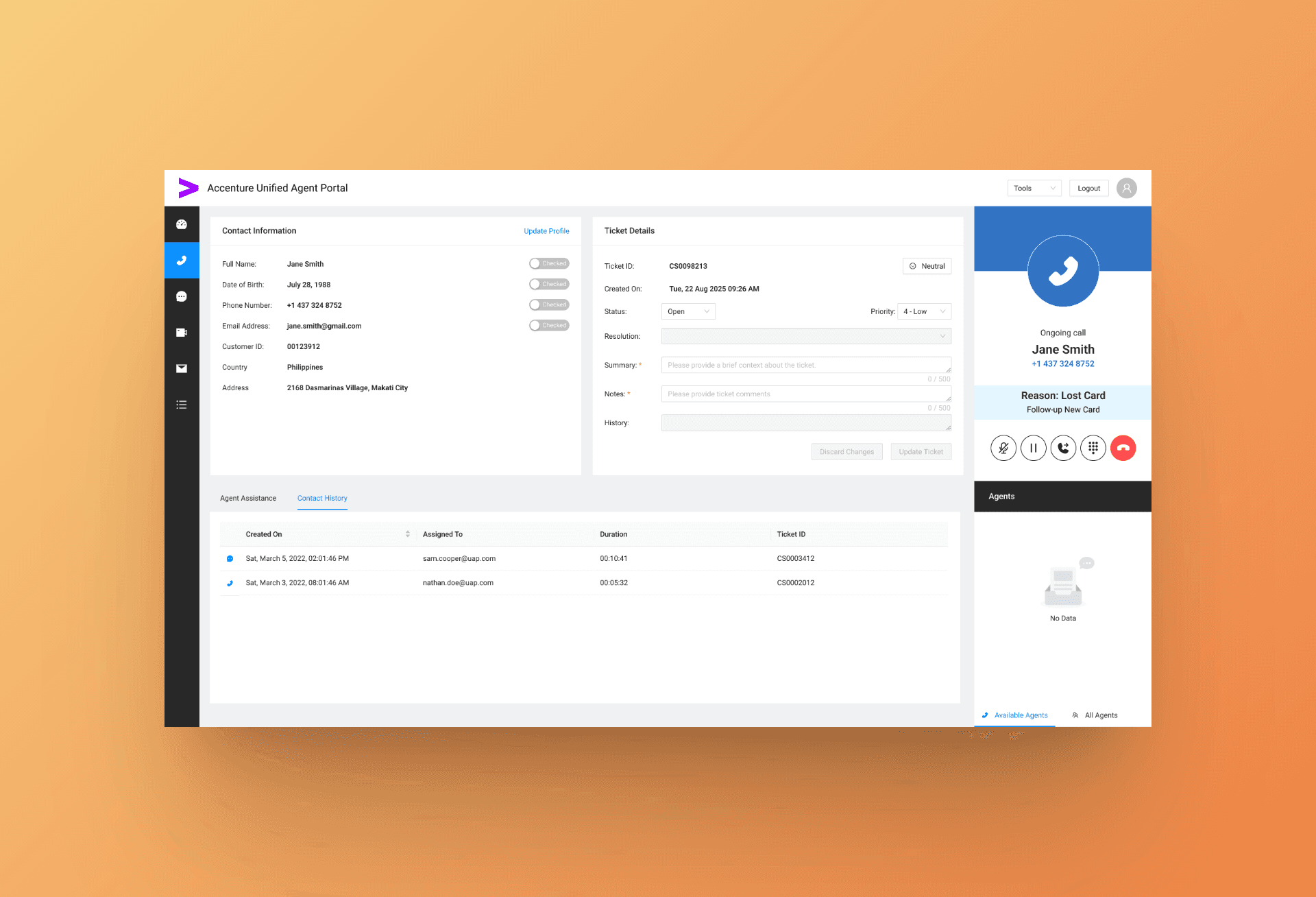1316x897 pixels.
Task: Open the Tools dropdown menu
Action: [1034, 188]
